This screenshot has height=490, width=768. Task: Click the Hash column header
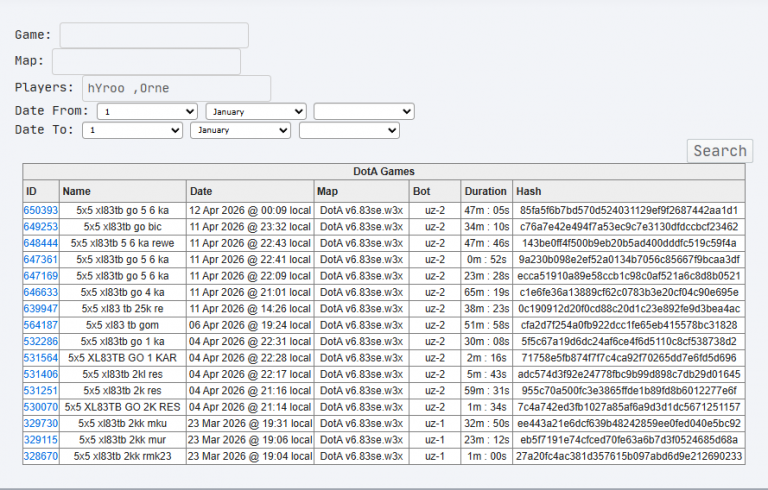[x=629, y=191]
